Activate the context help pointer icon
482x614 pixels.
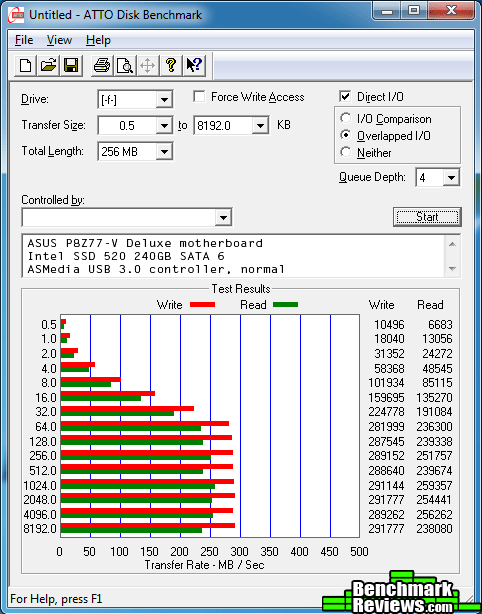(x=193, y=65)
